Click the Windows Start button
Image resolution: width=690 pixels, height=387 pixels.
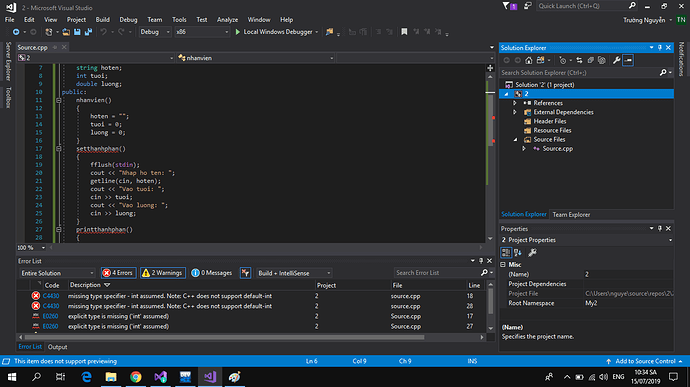pyautogui.click(x=12, y=377)
